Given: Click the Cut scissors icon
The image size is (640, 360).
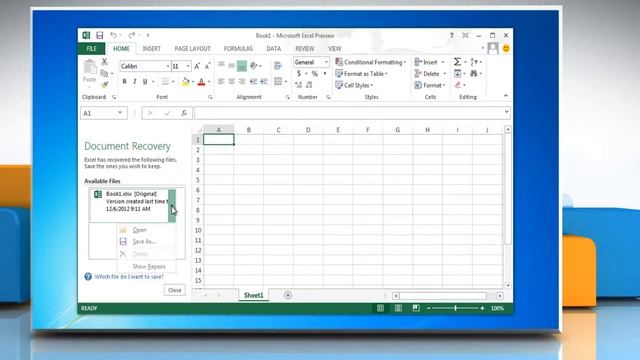Looking at the screenshot, I should (x=104, y=62).
